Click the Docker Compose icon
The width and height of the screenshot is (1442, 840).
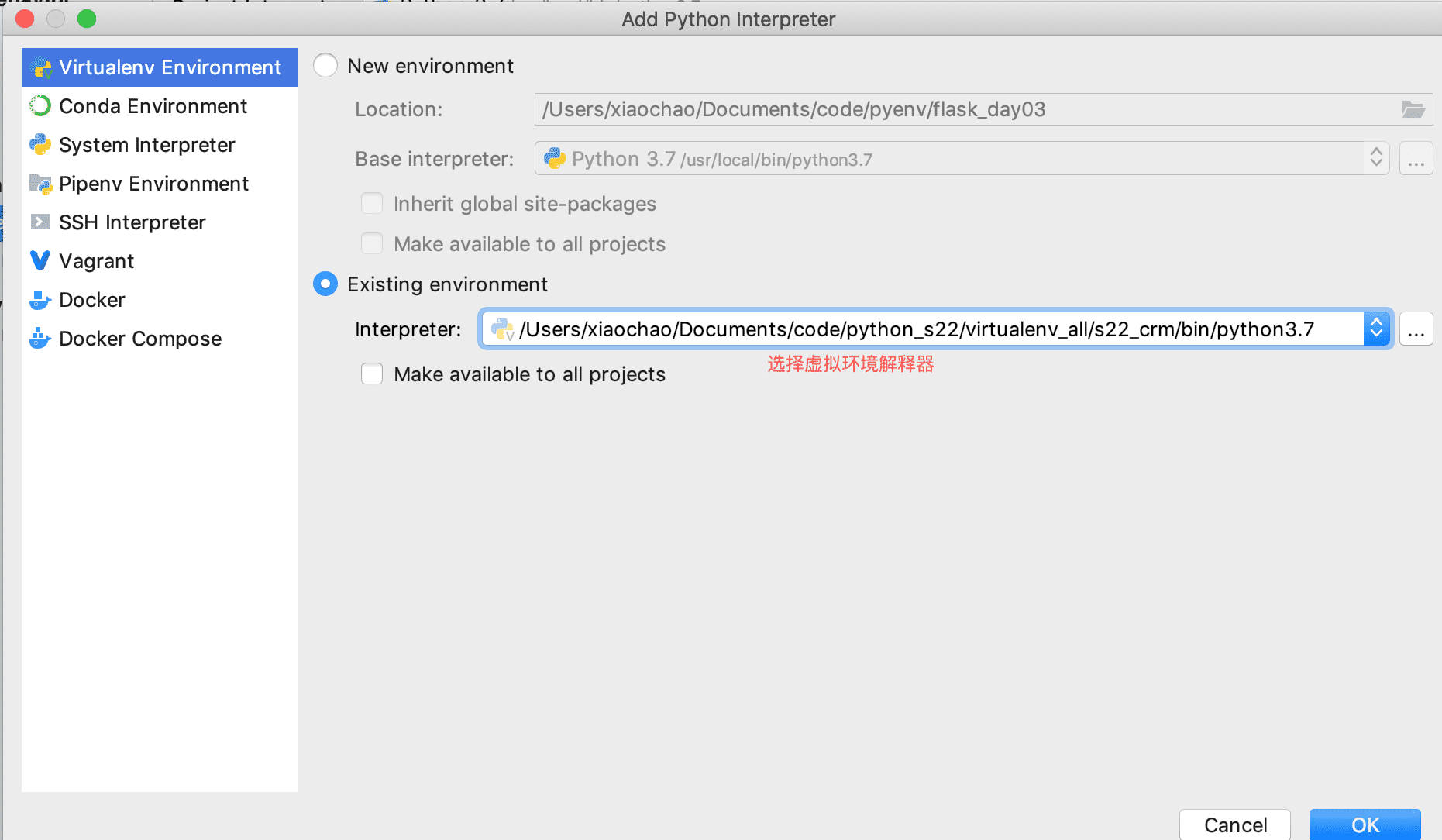pos(40,339)
